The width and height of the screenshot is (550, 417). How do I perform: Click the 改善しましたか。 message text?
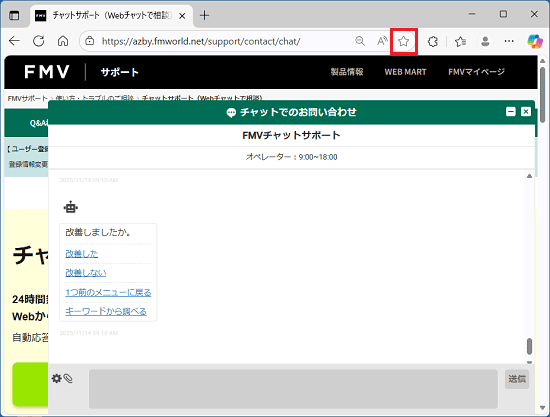(98, 233)
